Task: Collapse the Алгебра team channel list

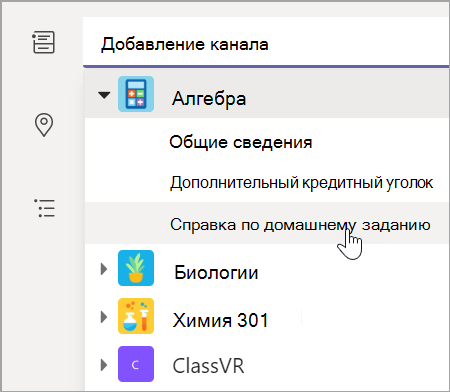Action: [x=104, y=95]
